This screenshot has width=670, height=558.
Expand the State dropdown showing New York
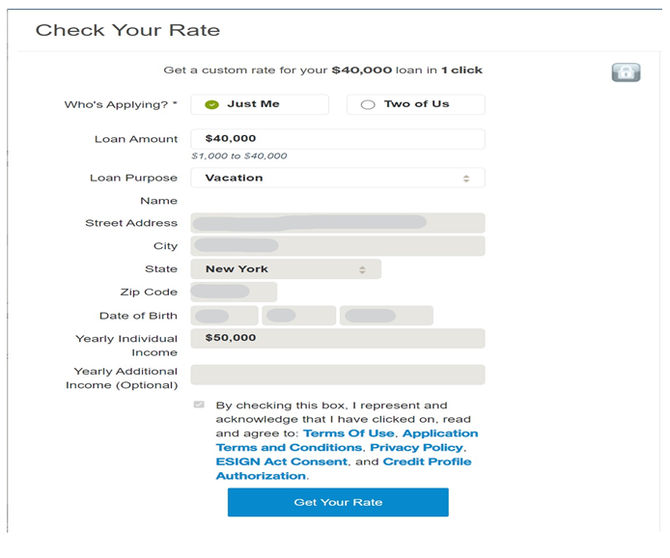(285, 269)
